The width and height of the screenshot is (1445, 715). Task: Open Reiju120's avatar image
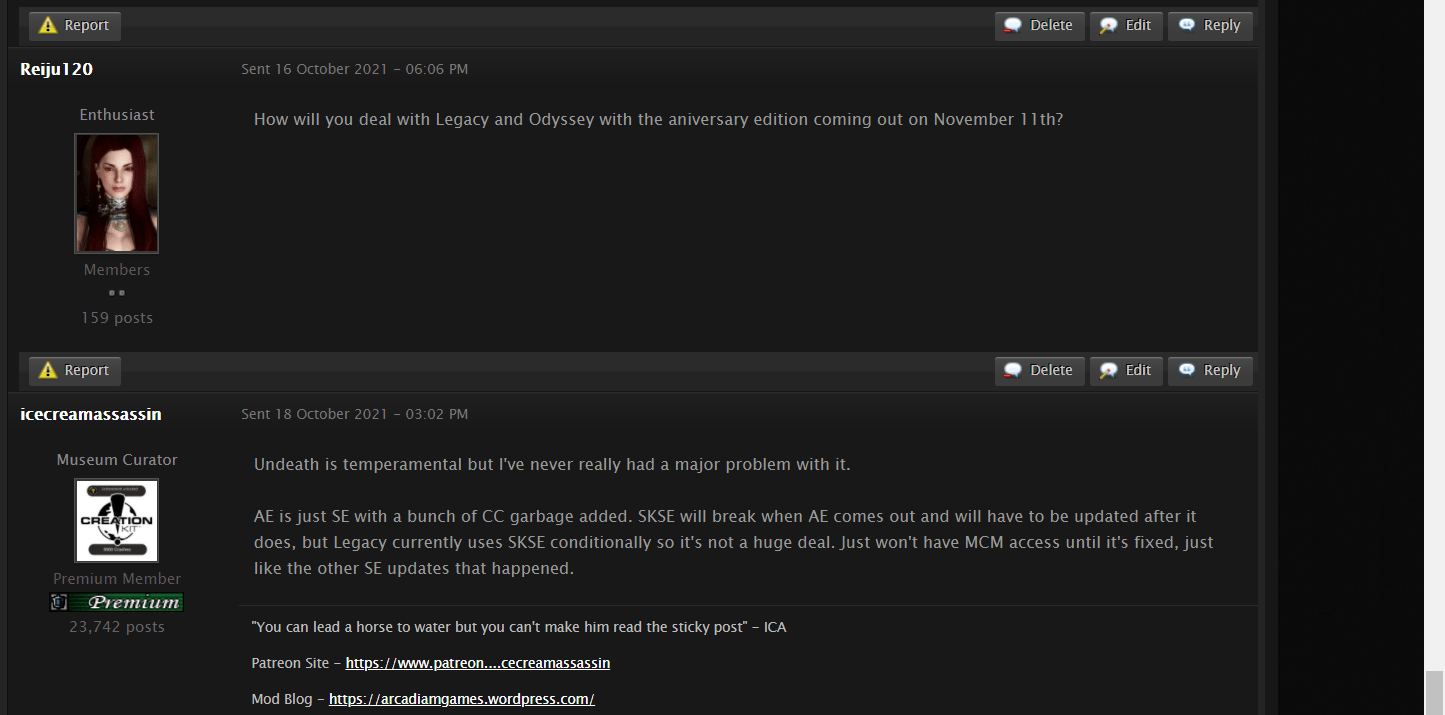tap(117, 193)
